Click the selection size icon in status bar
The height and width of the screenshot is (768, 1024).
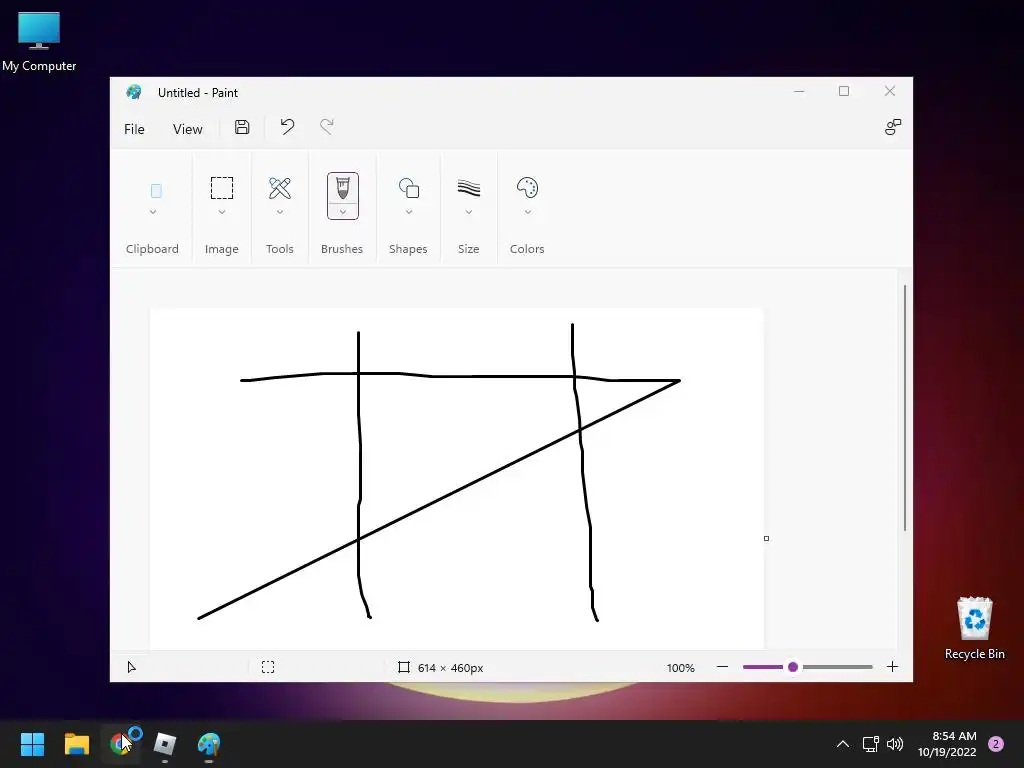pyautogui.click(x=268, y=667)
